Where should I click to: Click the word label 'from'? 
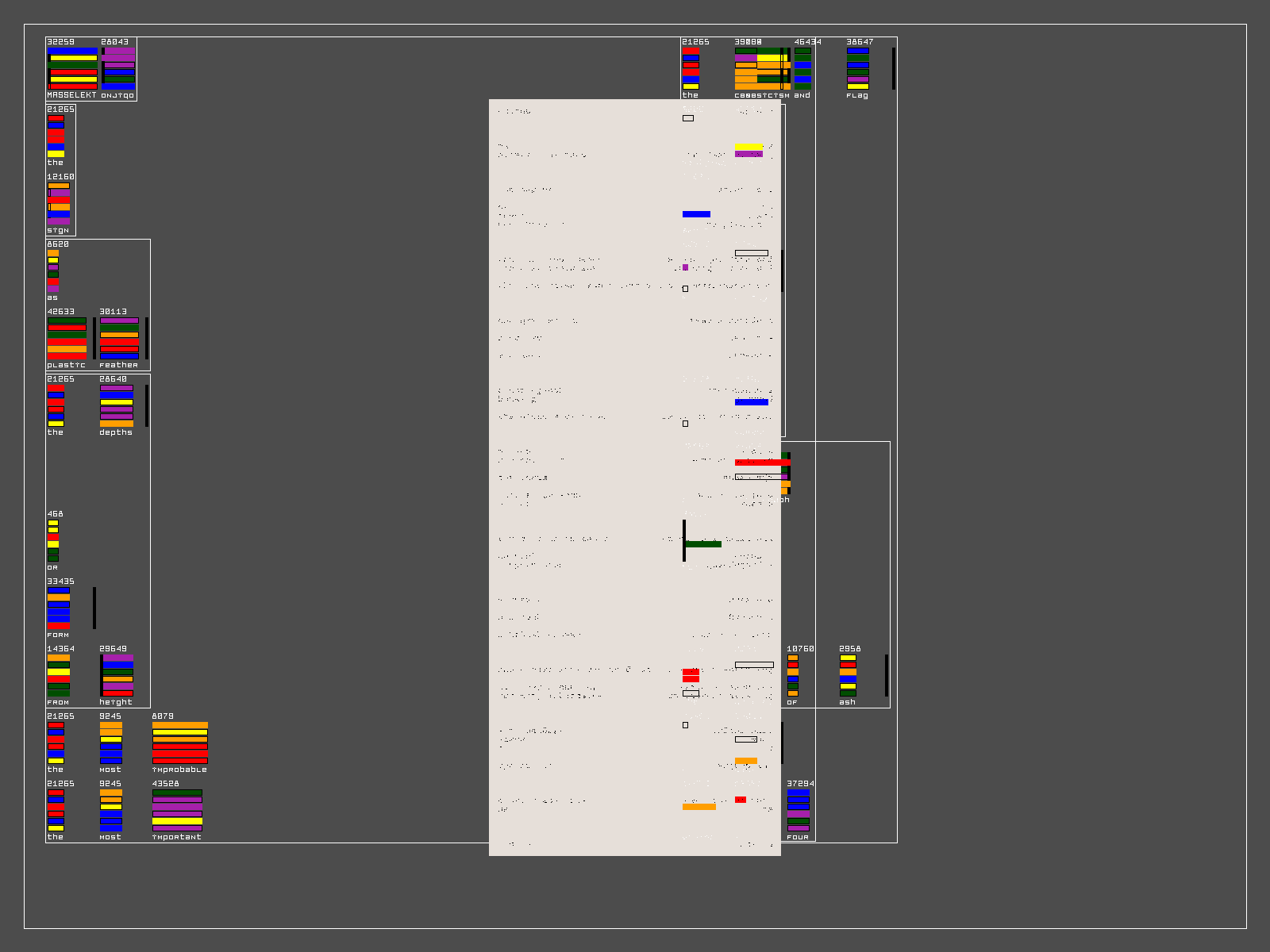point(58,703)
